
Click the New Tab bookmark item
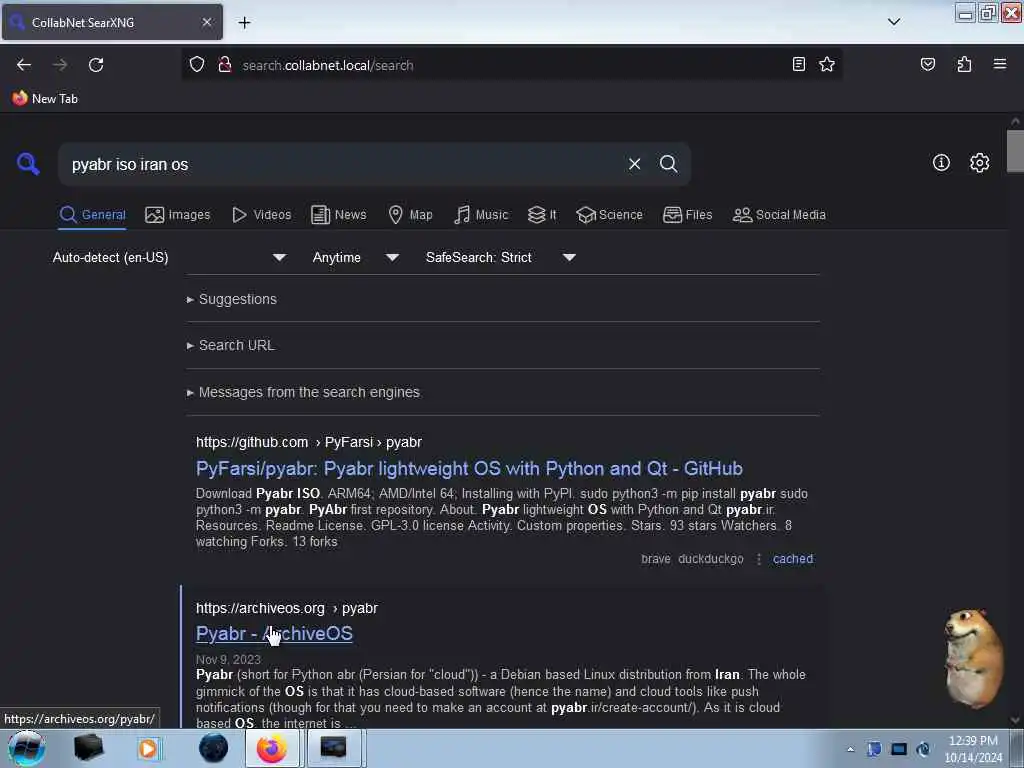click(x=45, y=99)
